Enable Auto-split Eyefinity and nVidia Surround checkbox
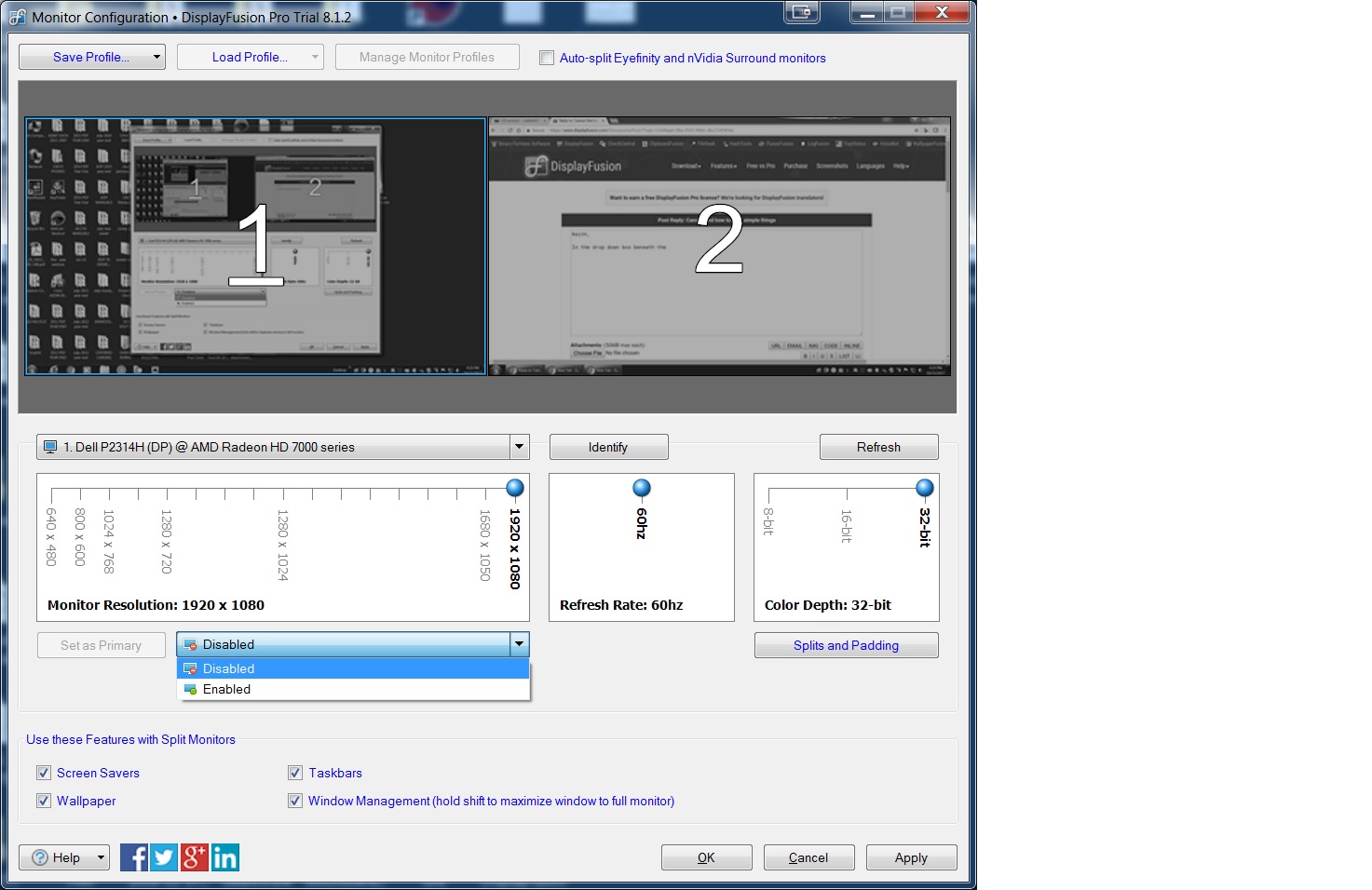The image size is (1372, 890). [x=547, y=58]
